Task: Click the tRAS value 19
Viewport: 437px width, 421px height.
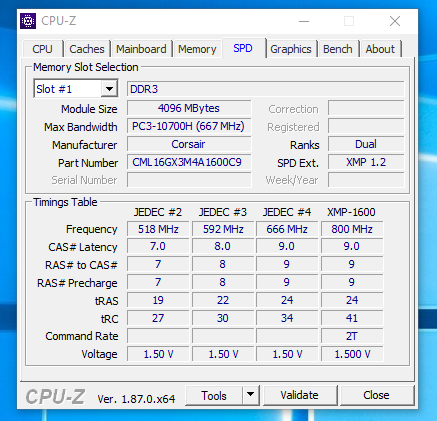Action: tap(158, 300)
